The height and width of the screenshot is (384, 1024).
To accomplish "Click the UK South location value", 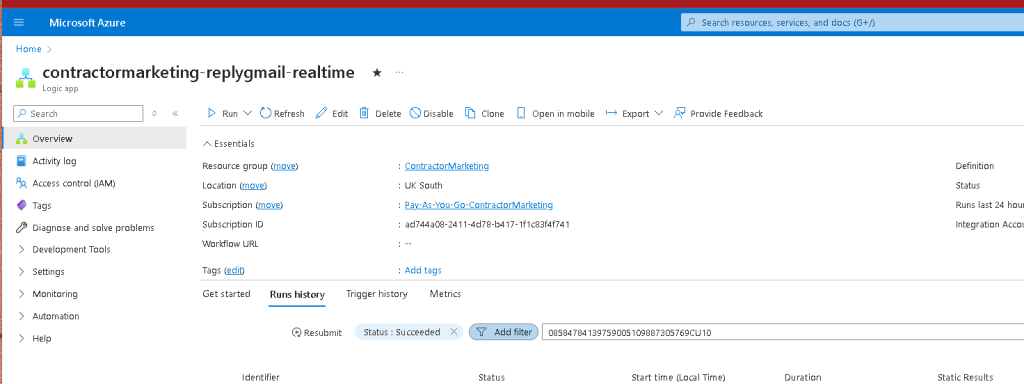I will 423,185.
